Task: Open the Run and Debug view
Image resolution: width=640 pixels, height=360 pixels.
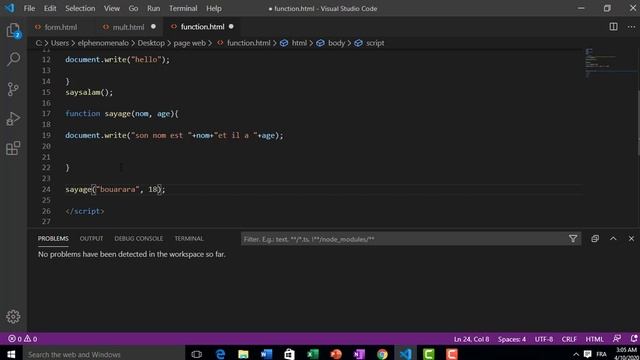Action: tap(13, 119)
